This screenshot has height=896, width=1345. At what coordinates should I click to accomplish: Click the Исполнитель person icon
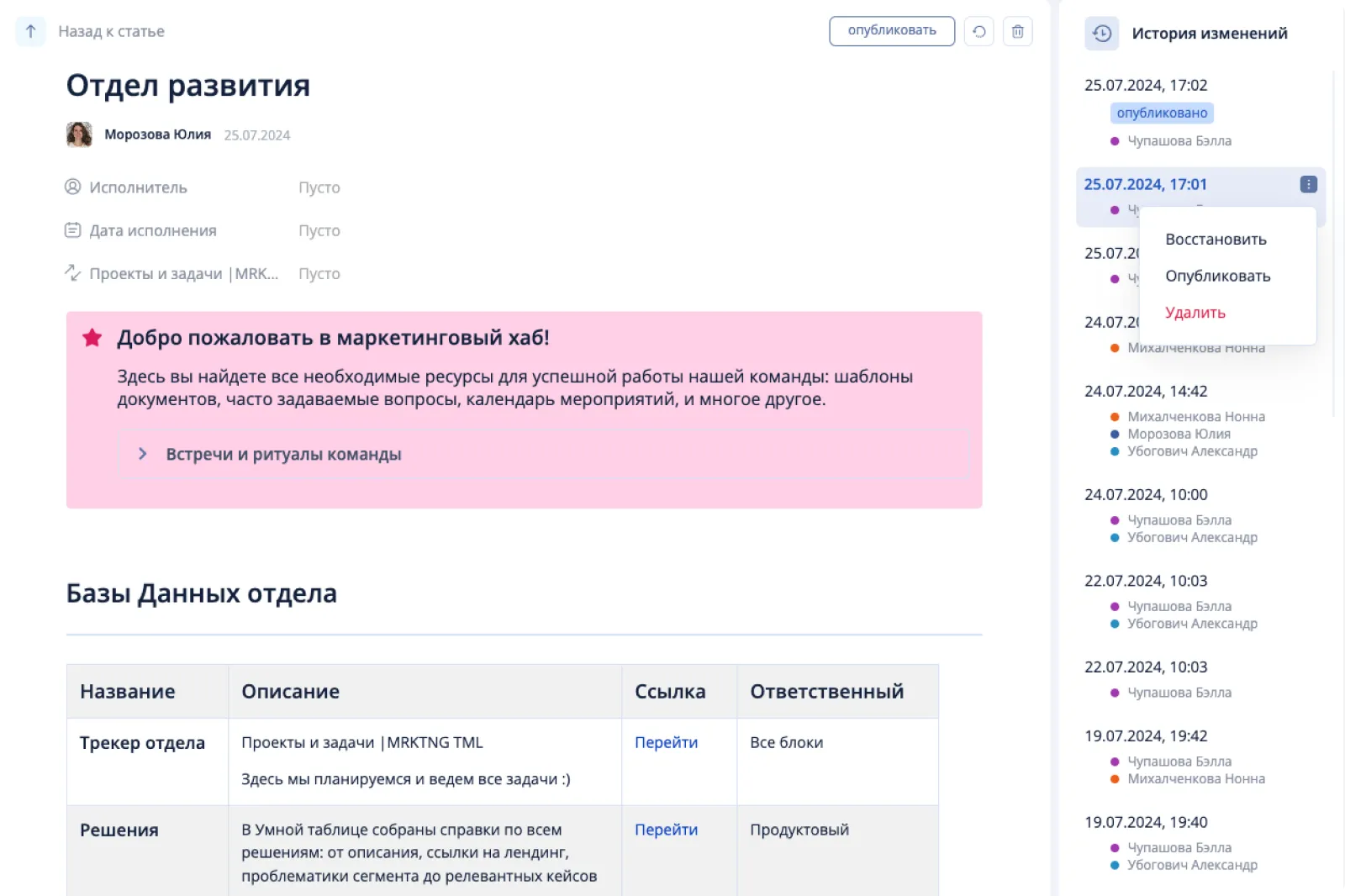[73, 187]
